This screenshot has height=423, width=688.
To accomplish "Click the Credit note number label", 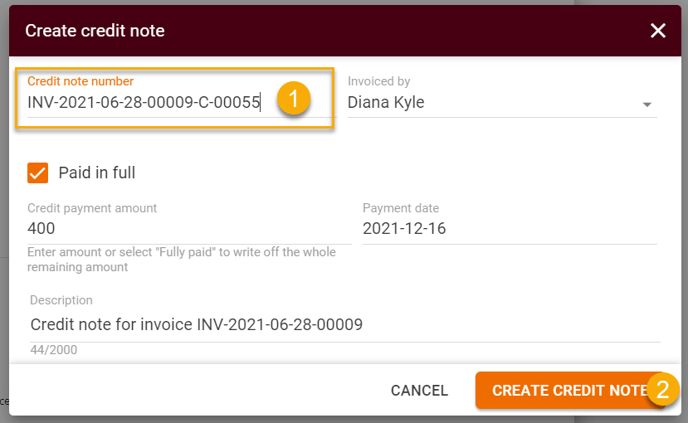I will click(80, 81).
